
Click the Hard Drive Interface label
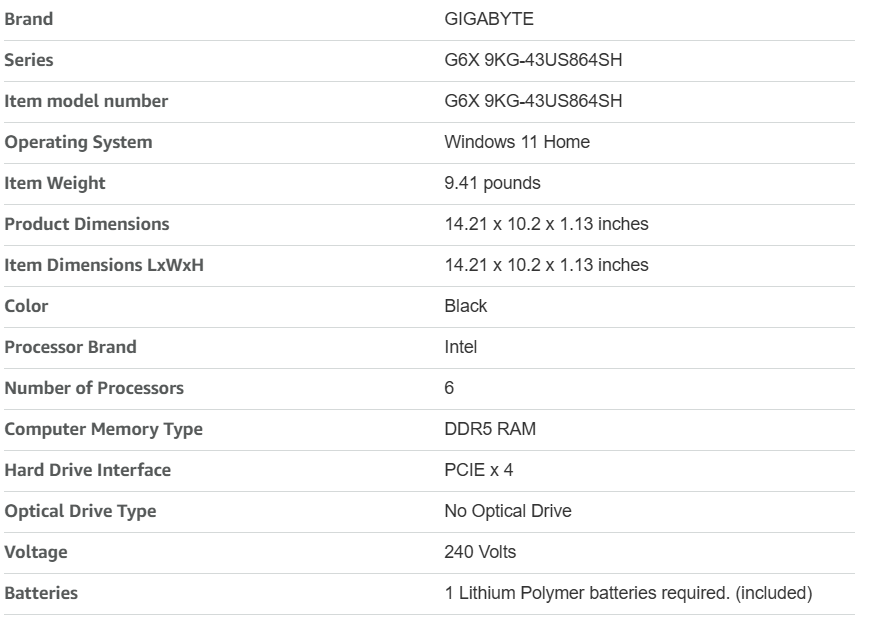pyautogui.click(x=88, y=470)
